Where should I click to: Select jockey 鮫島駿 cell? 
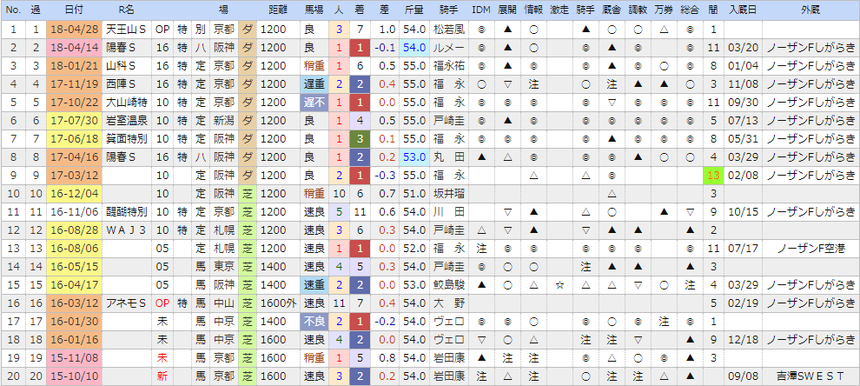(x=448, y=285)
